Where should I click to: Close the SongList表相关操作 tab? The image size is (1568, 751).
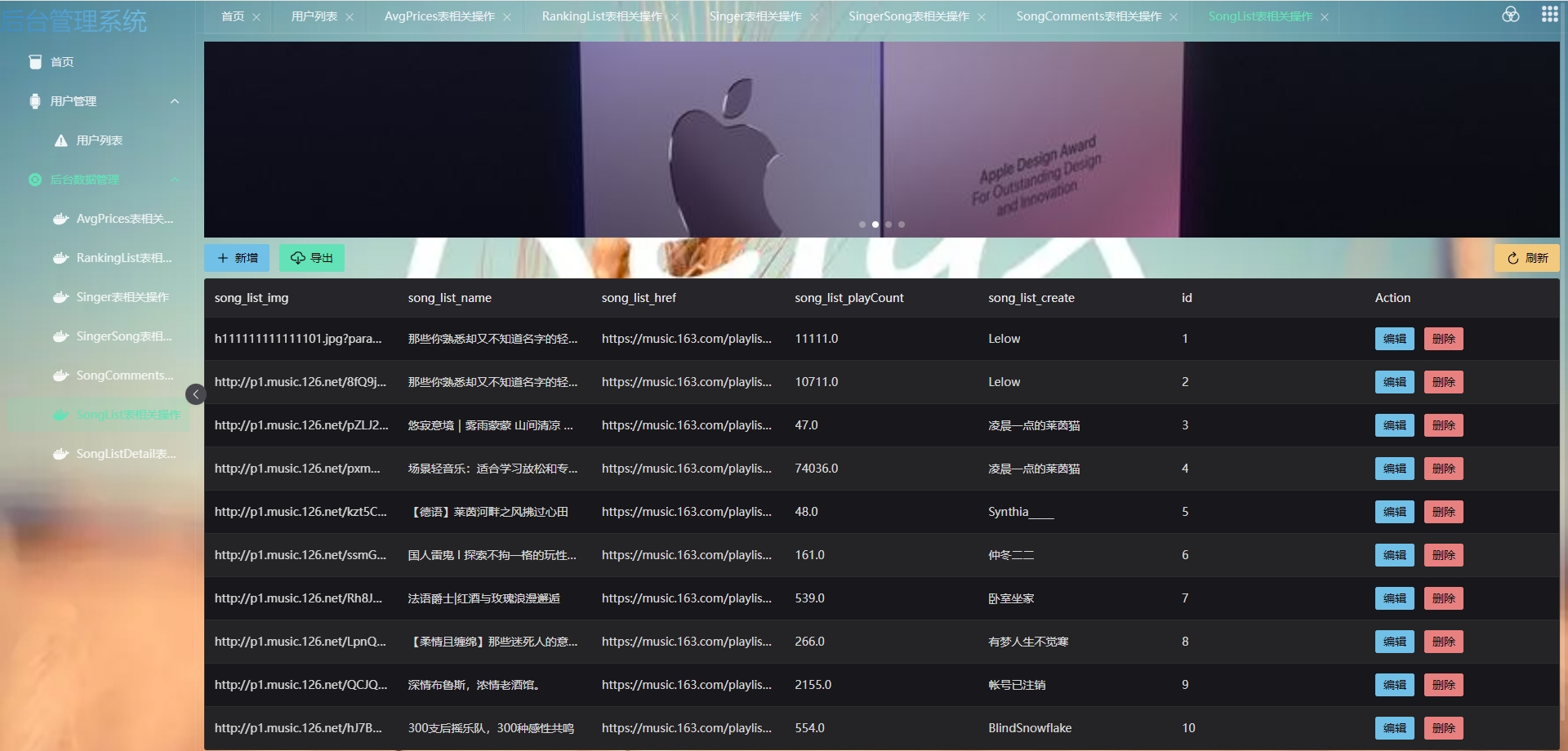(x=1325, y=17)
